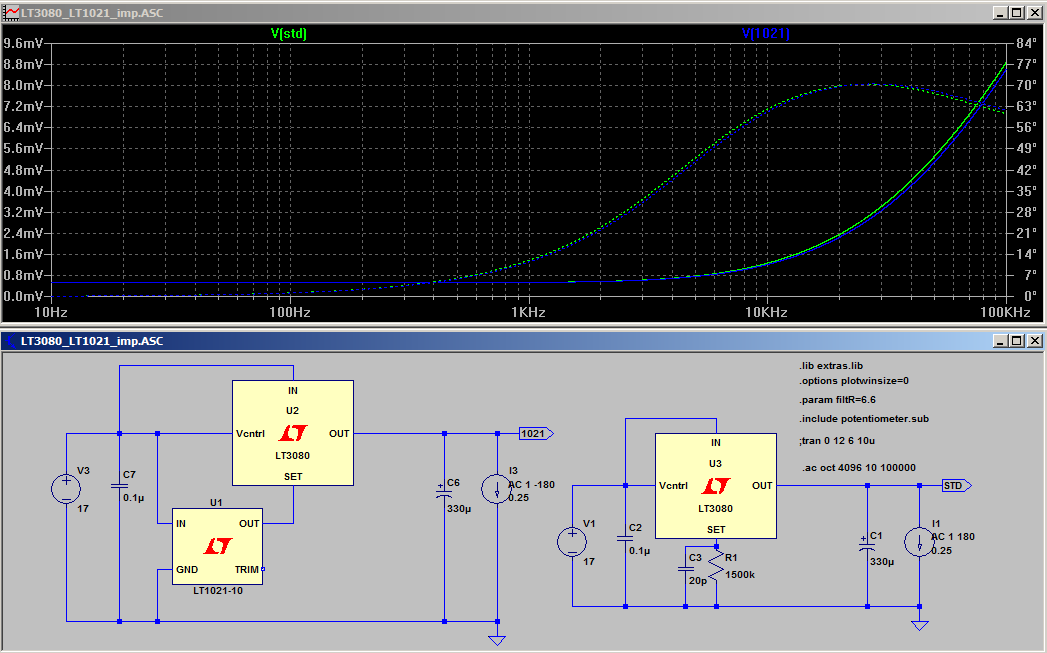Screen dimensions: 1047x653
Task: Select capacitor C6 symbol
Action: (x=444, y=493)
